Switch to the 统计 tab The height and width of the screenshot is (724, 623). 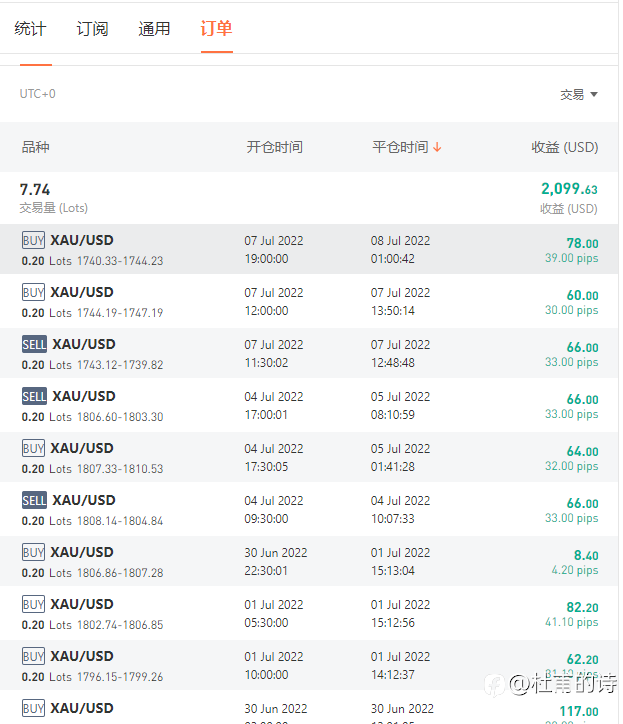[30, 29]
